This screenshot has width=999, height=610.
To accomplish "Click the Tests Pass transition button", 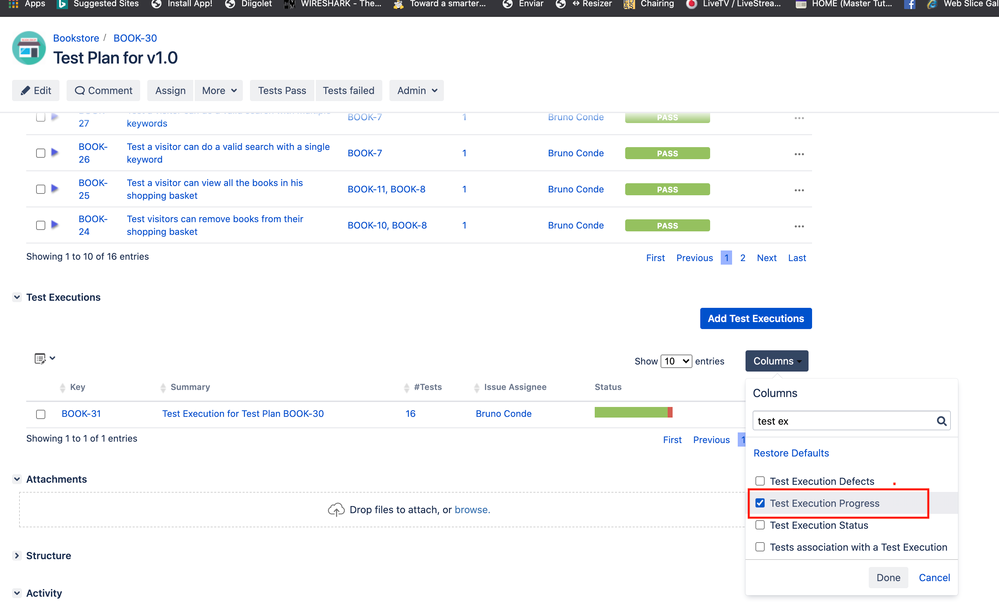I will [282, 91].
